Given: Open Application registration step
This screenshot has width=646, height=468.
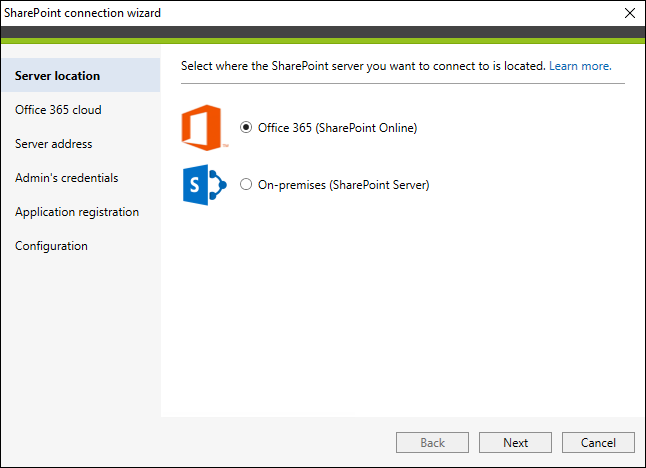Looking at the screenshot, I should coord(77,212).
